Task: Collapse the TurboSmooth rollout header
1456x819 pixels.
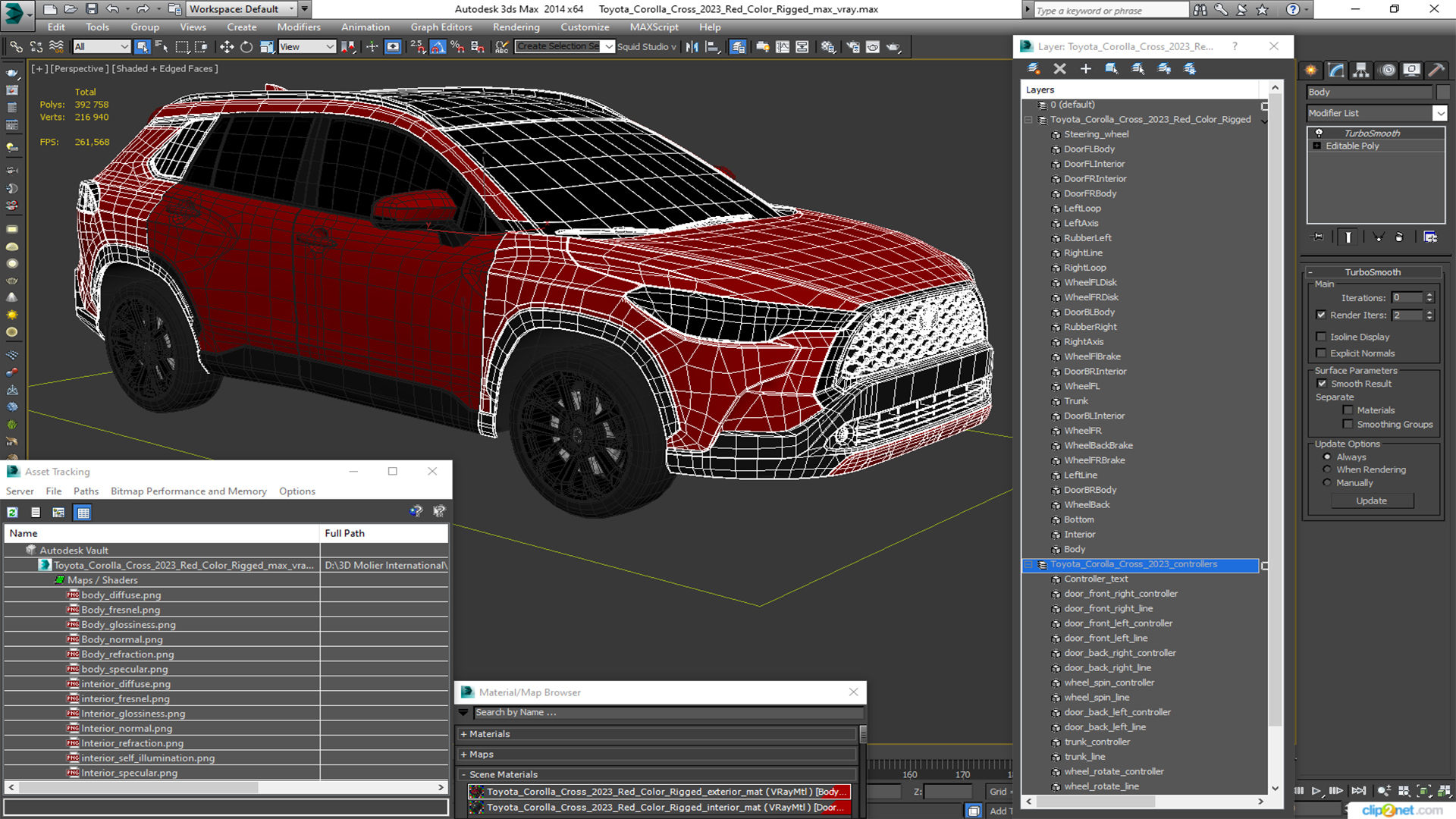Action: coord(1373,272)
